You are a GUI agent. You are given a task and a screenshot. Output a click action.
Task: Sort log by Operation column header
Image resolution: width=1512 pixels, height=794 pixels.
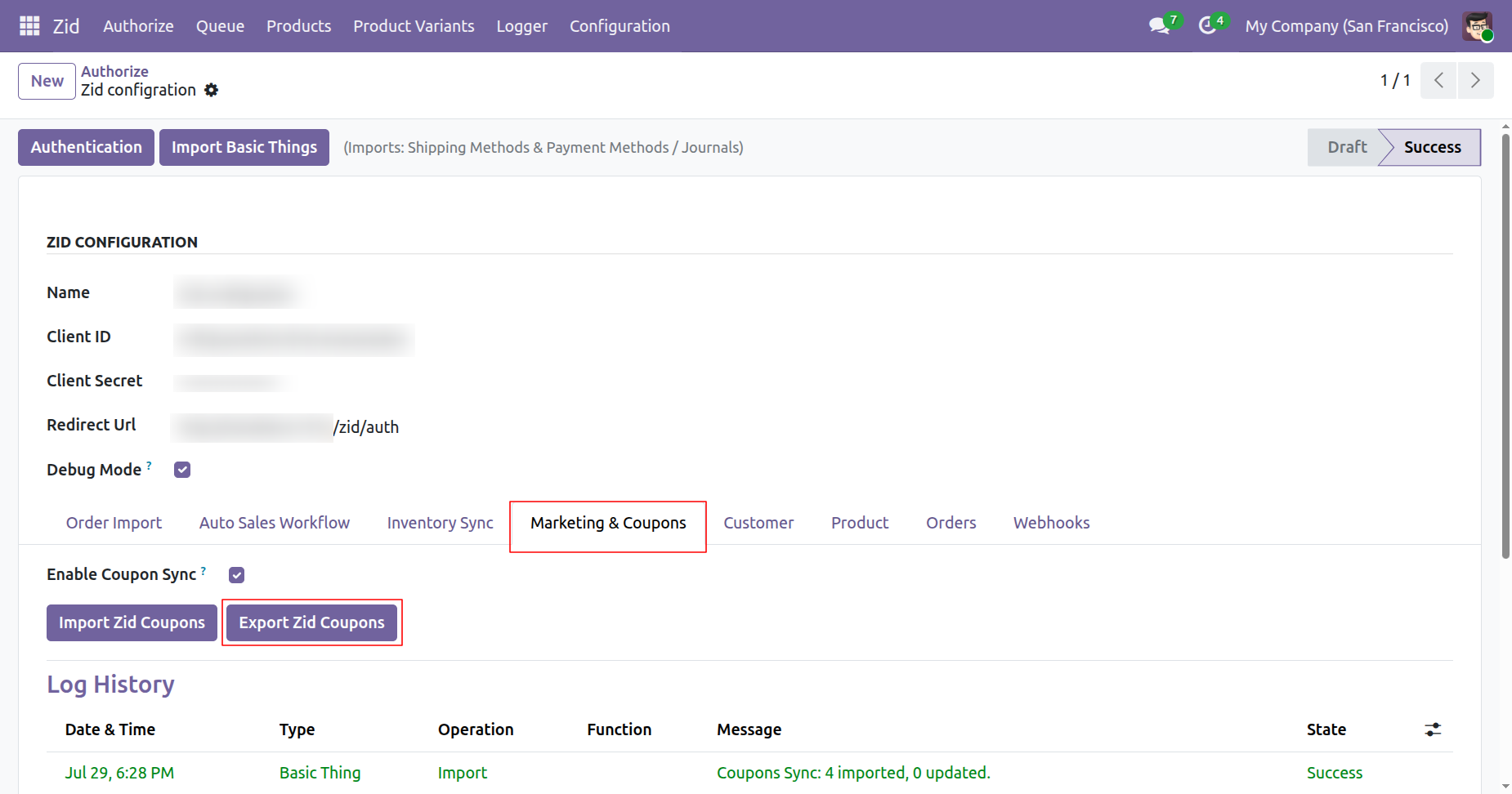(476, 729)
